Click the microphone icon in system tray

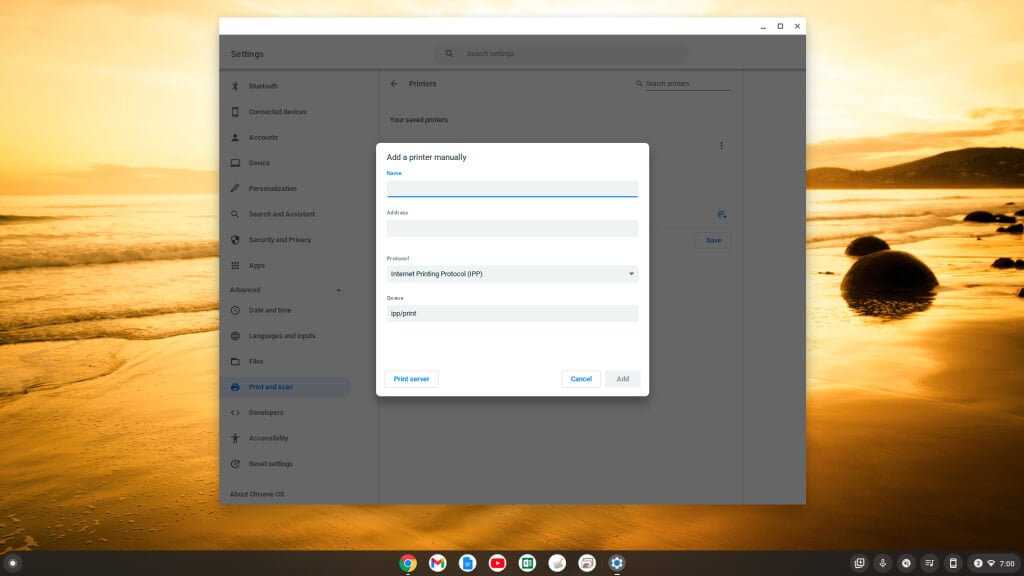coord(883,563)
